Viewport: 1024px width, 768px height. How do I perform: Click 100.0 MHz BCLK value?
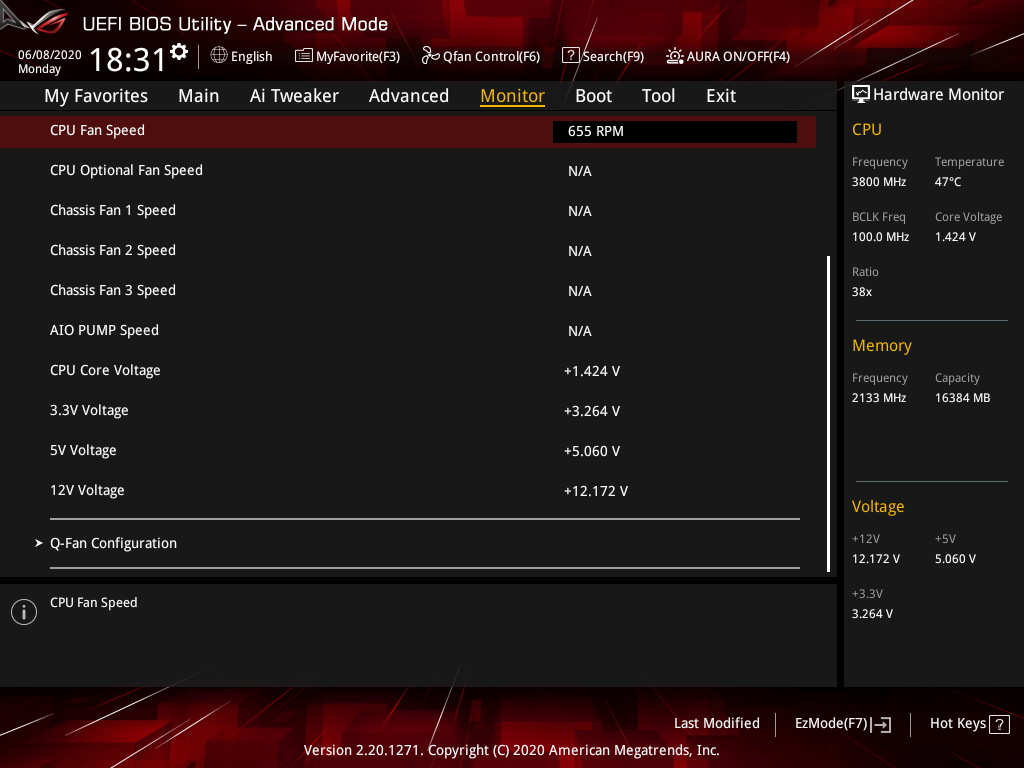point(880,237)
